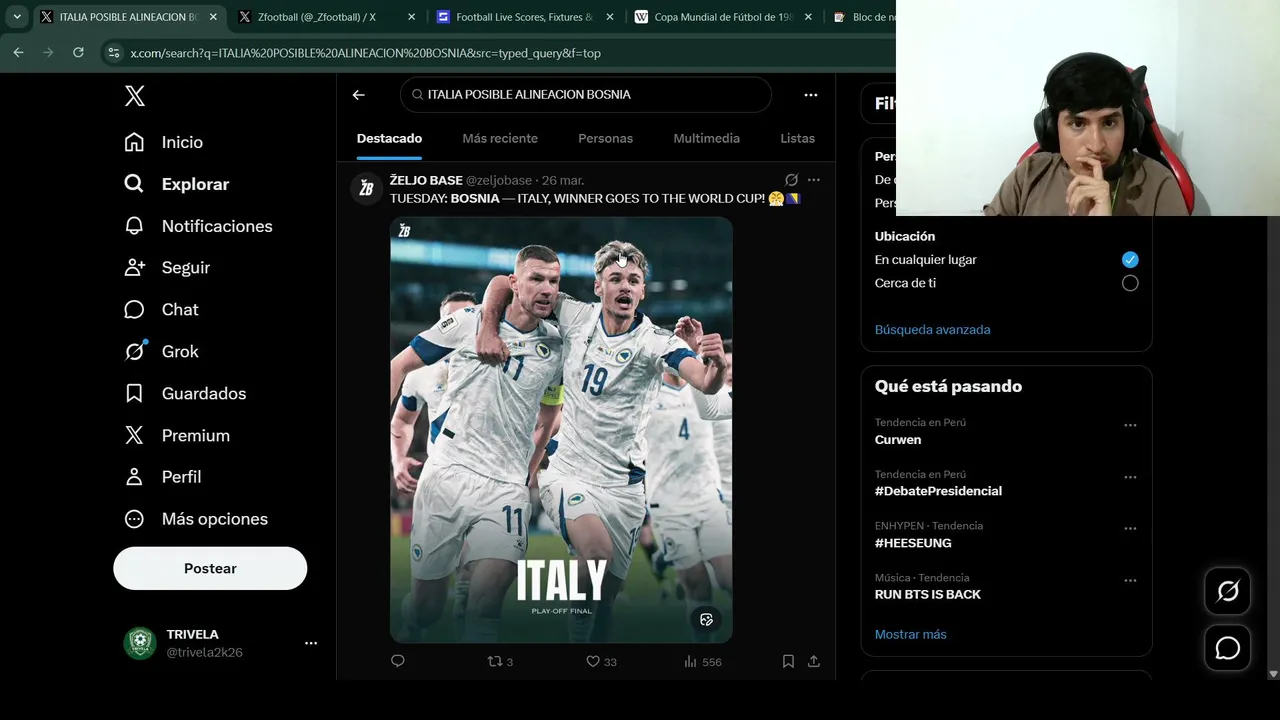
Task: Click browser forward button
Action: click(48, 52)
